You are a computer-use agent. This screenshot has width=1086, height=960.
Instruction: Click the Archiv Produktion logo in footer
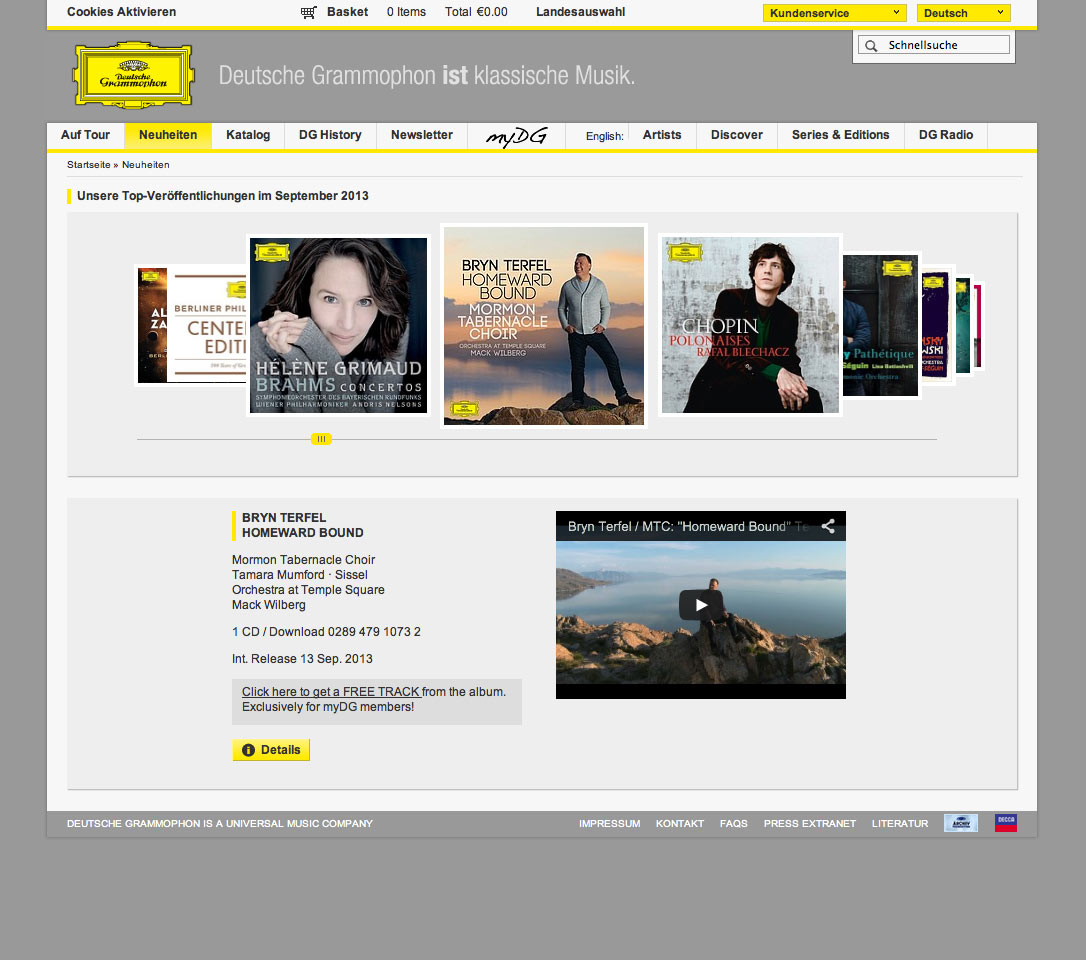961,823
